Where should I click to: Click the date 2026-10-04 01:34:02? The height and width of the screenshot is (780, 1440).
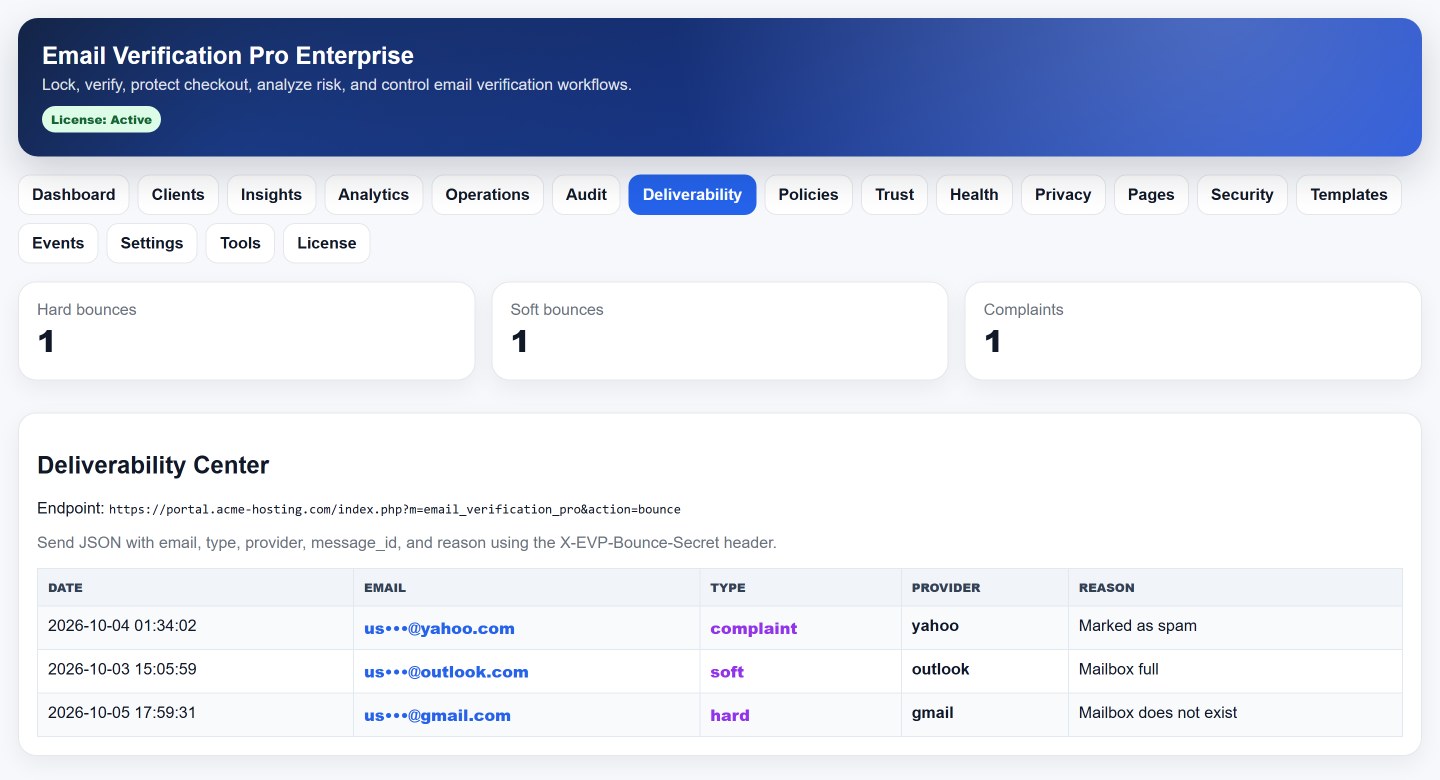pyautogui.click(x=122, y=626)
